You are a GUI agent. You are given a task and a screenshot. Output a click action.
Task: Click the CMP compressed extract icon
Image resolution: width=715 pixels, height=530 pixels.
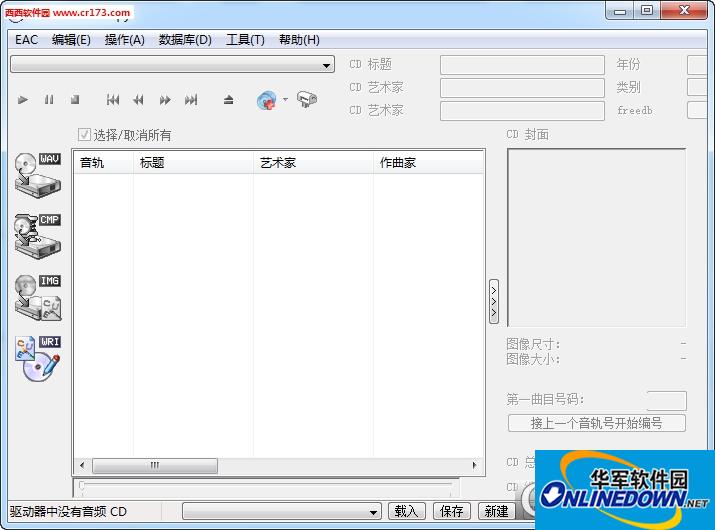click(38, 236)
